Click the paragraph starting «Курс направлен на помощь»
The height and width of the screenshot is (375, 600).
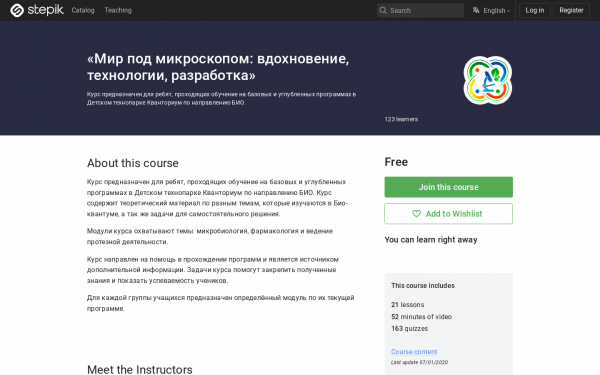tap(213, 270)
